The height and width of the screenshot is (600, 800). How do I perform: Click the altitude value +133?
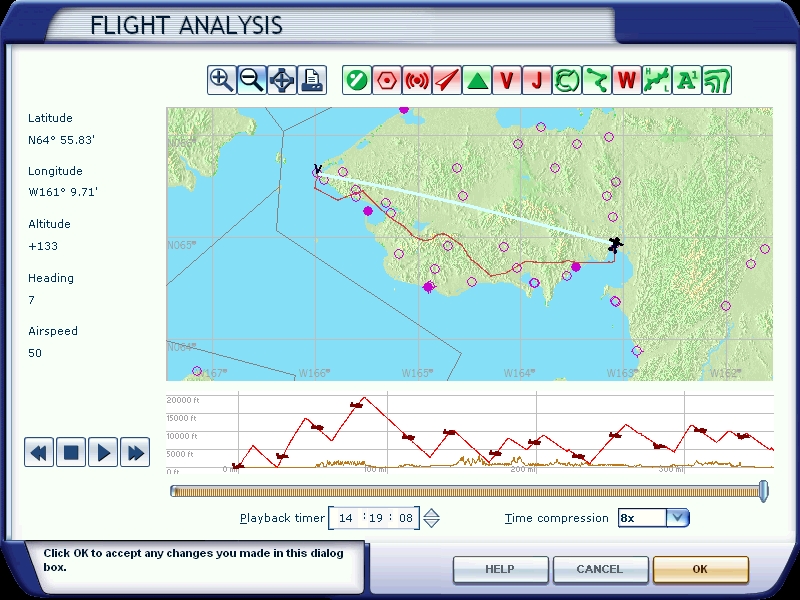[x=43, y=246]
